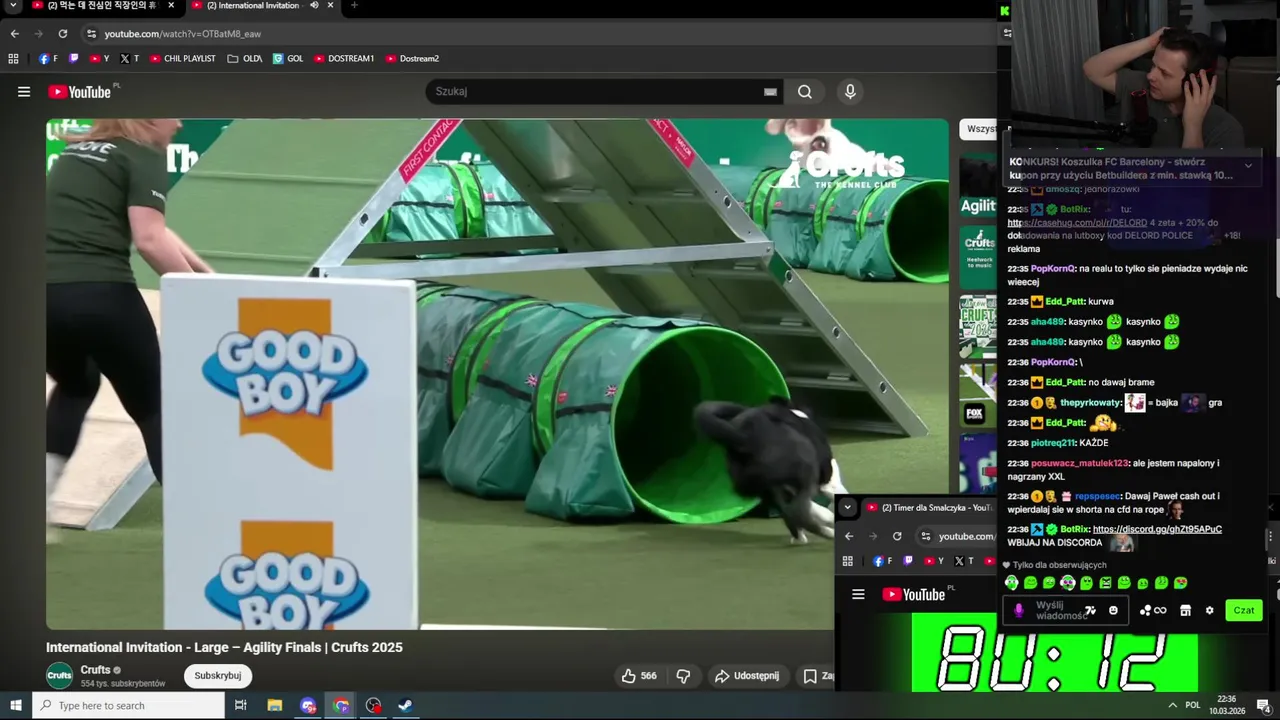Open tab search chevron in main browser window

pyautogui.click(x=13, y=5)
